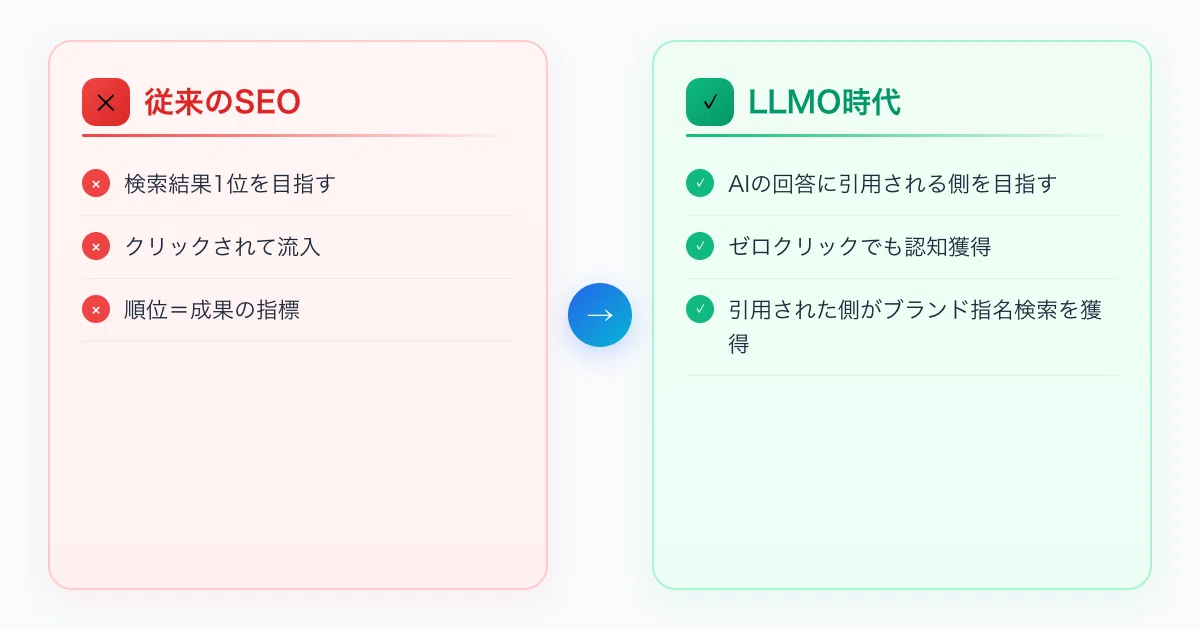Click the red x bullet next to 順位＝成果の指標
This screenshot has height=630, width=1200.
pos(95,310)
